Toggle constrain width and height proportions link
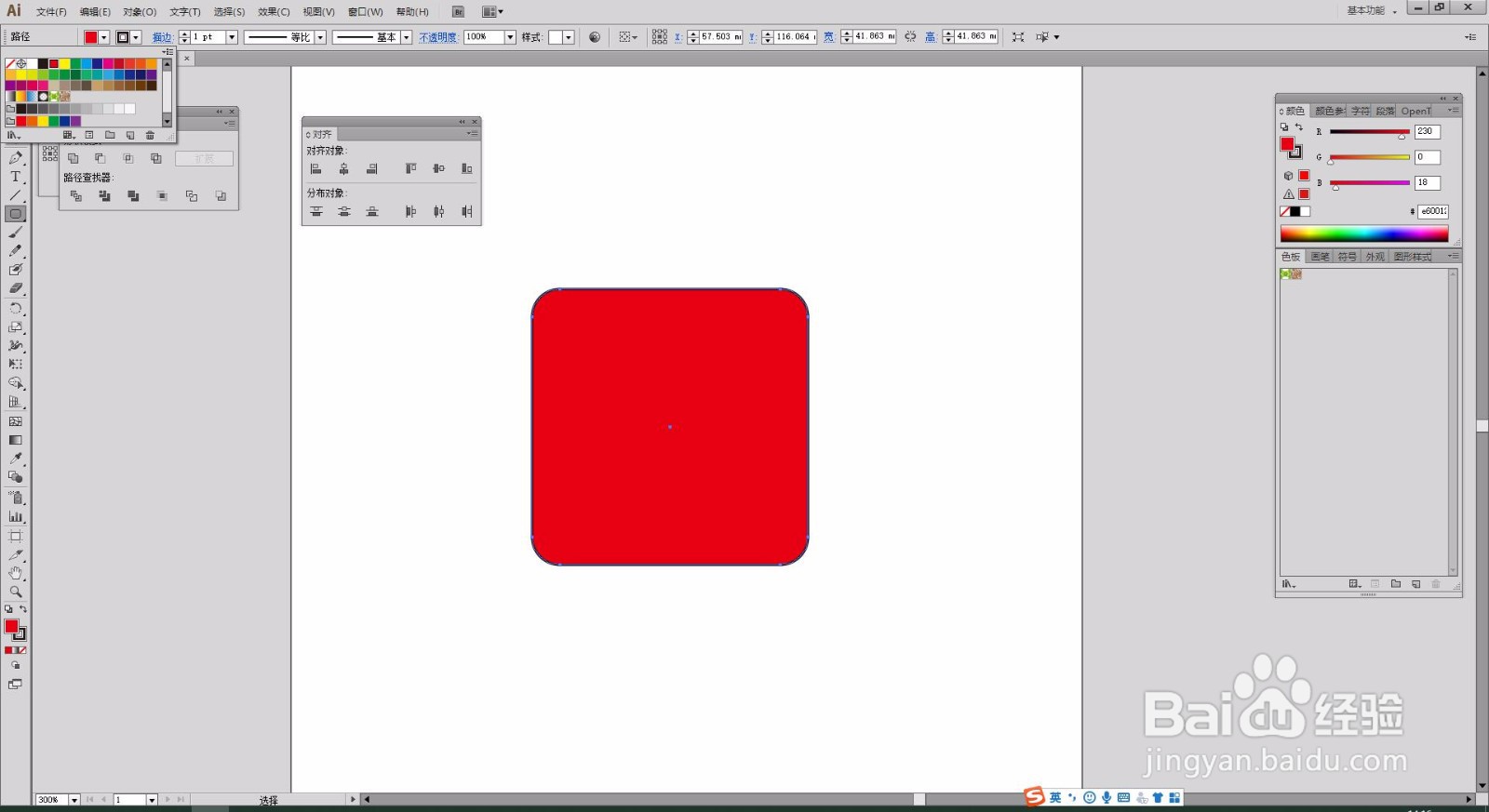This screenshot has width=1489, height=812. click(x=910, y=36)
